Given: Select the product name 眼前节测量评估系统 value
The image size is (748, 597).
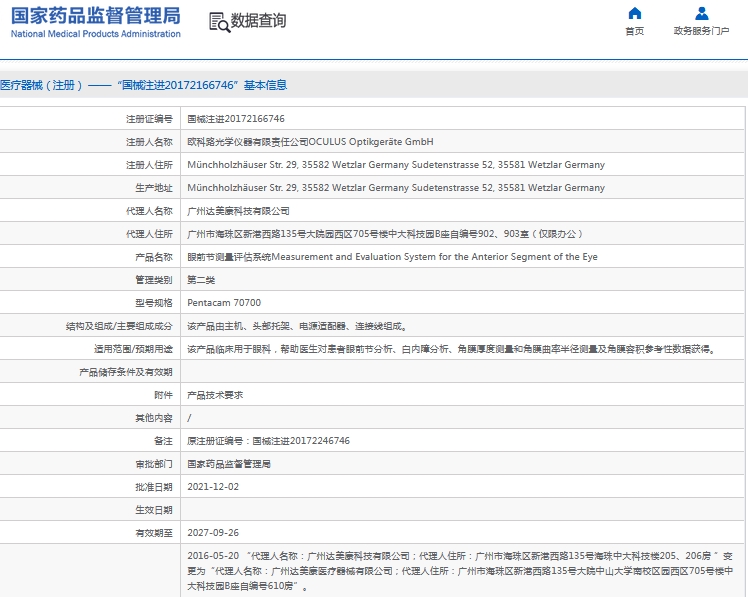Looking at the screenshot, I should [x=392, y=257].
